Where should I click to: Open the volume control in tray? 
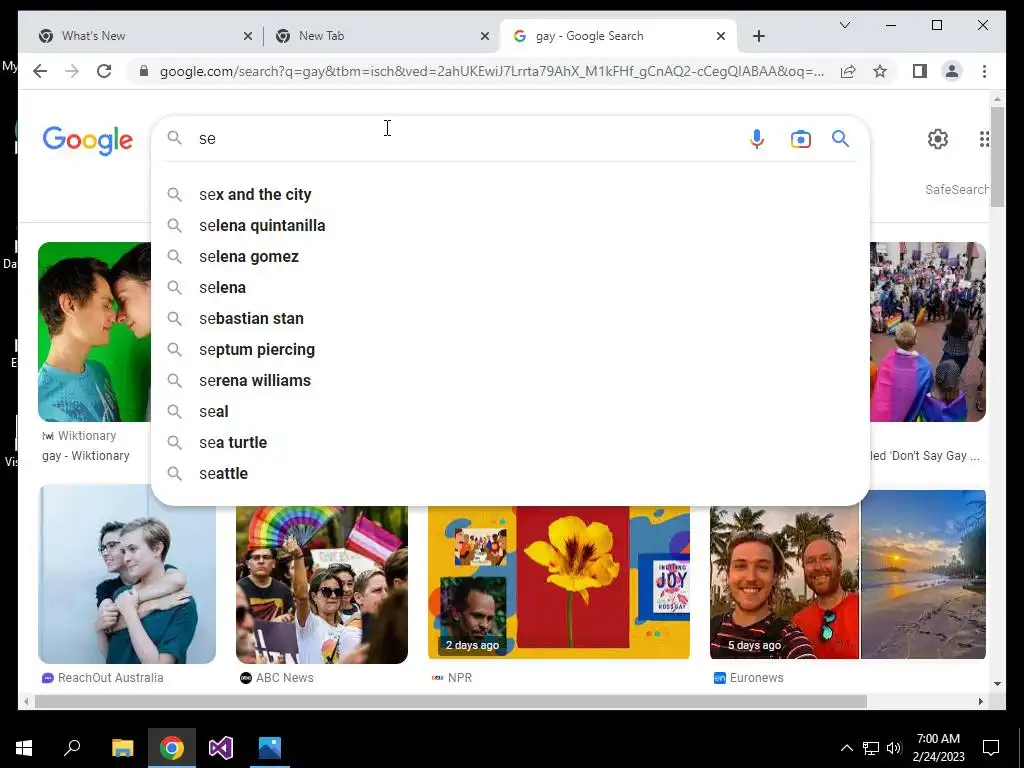tap(894, 748)
